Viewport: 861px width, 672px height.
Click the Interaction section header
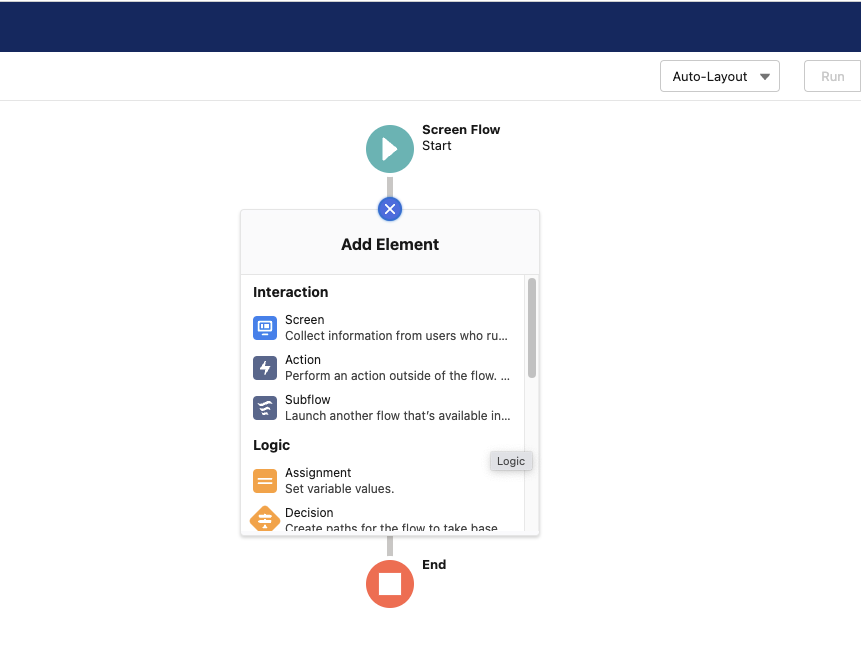pyautogui.click(x=290, y=292)
